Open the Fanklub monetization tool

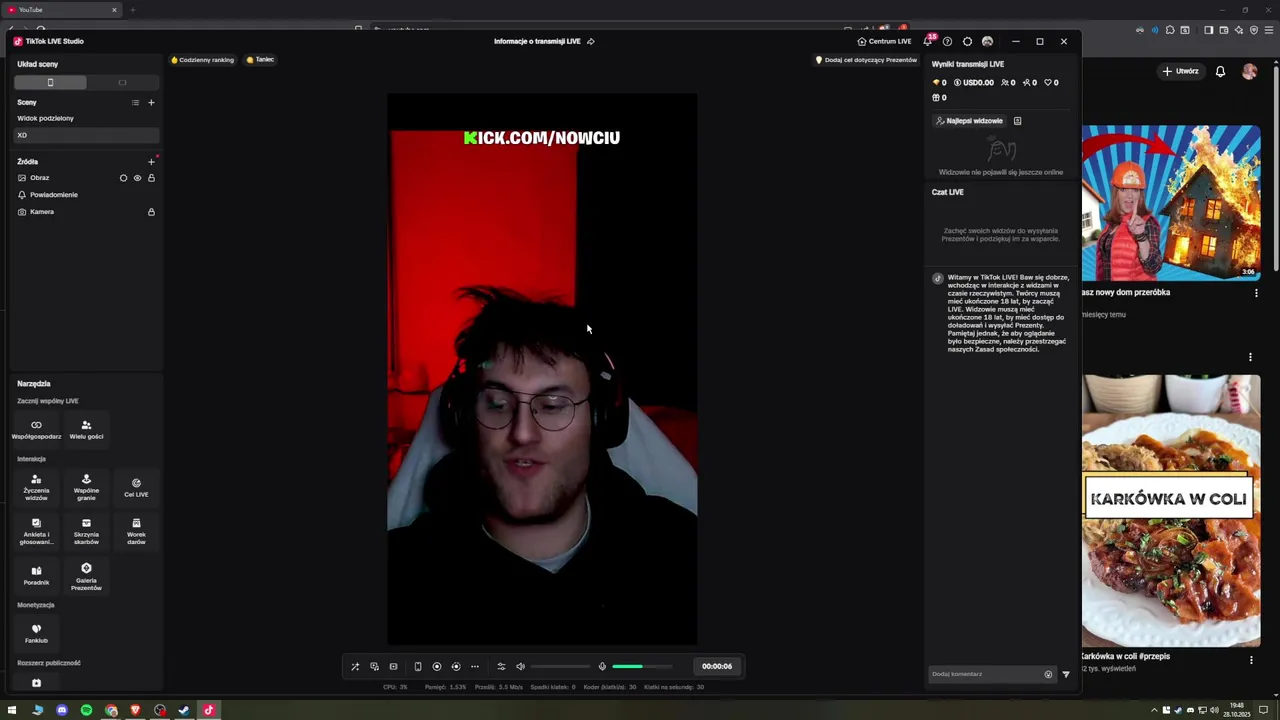[36, 633]
